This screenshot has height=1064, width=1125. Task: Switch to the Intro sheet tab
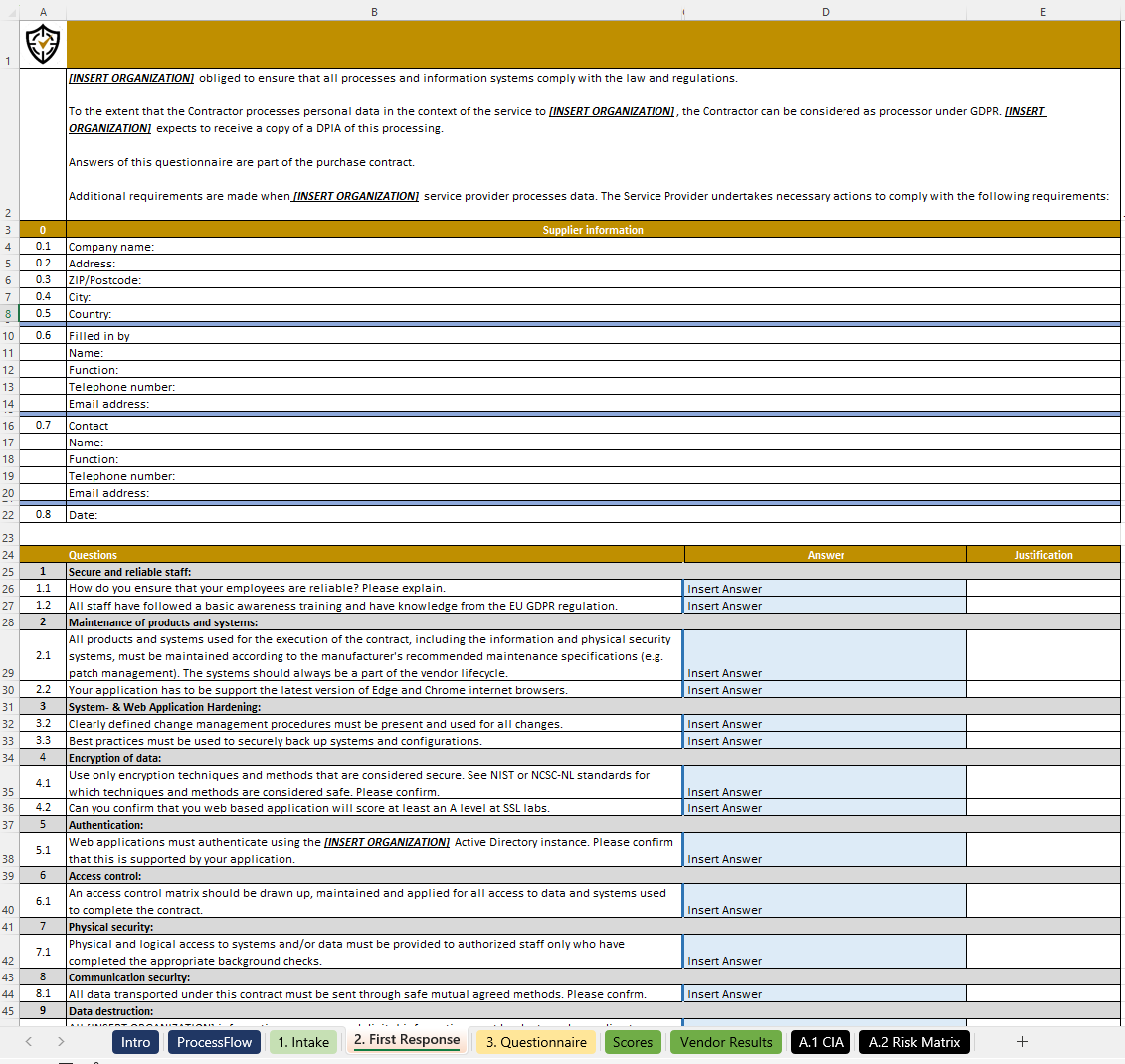coord(135,1041)
